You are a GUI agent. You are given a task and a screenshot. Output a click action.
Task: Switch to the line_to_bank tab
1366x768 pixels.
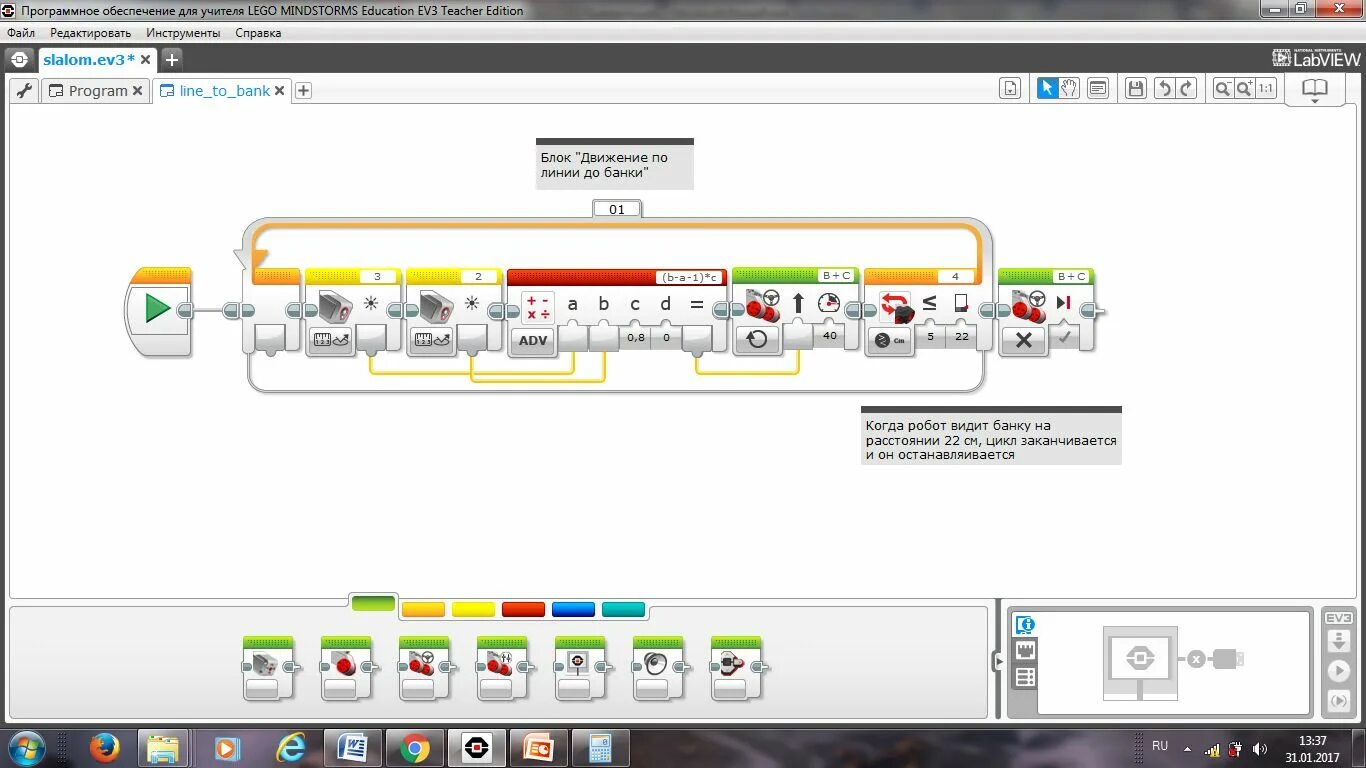click(224, 90)
